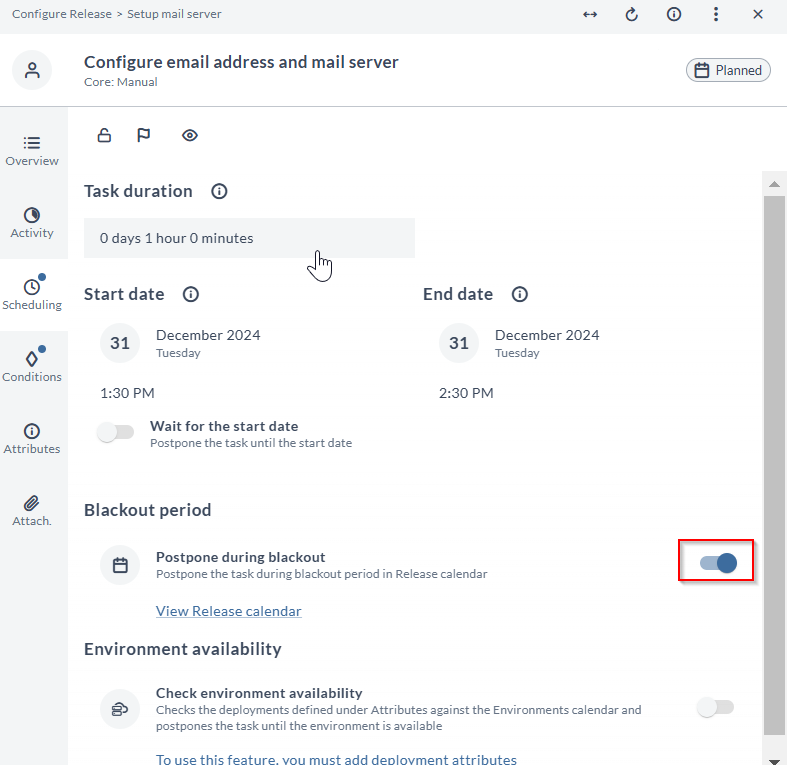Open the Conditions tab
787x765 pixels.
tap(32, 366)
